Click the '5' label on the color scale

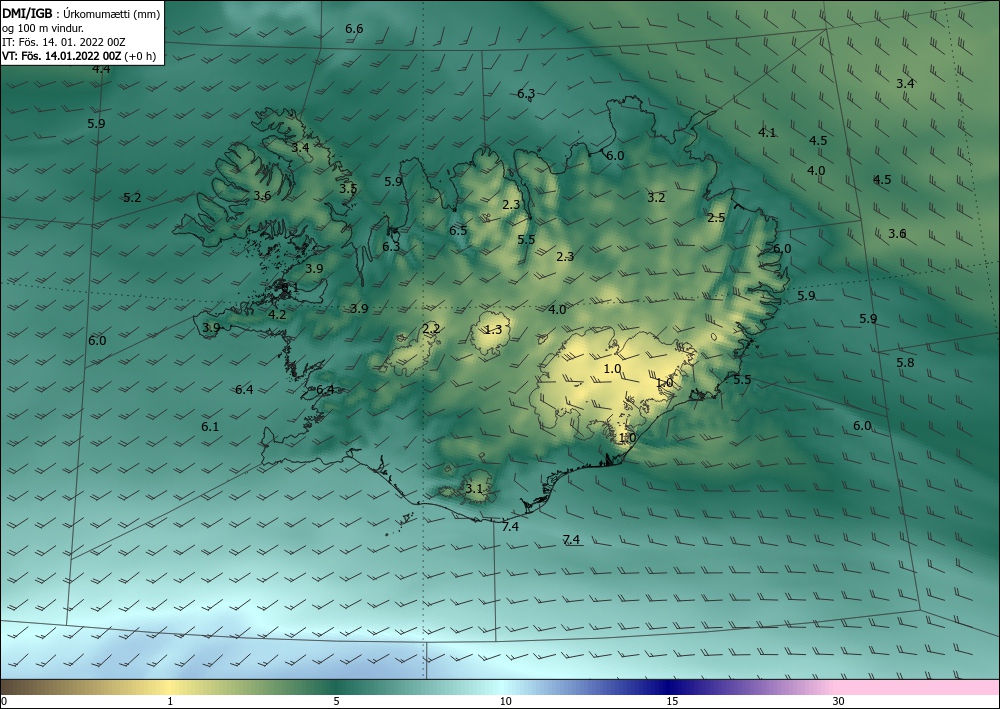pyautogui.click(x=336, y=702)
